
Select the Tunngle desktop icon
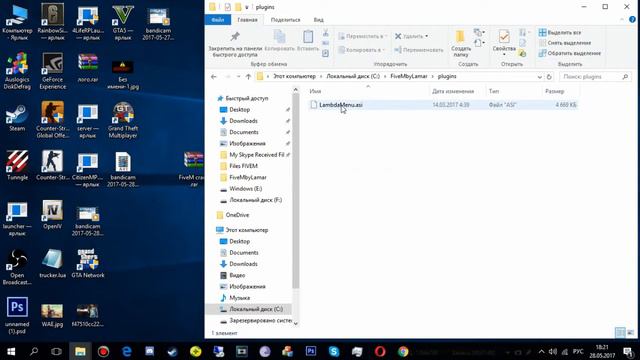point(17,166)
